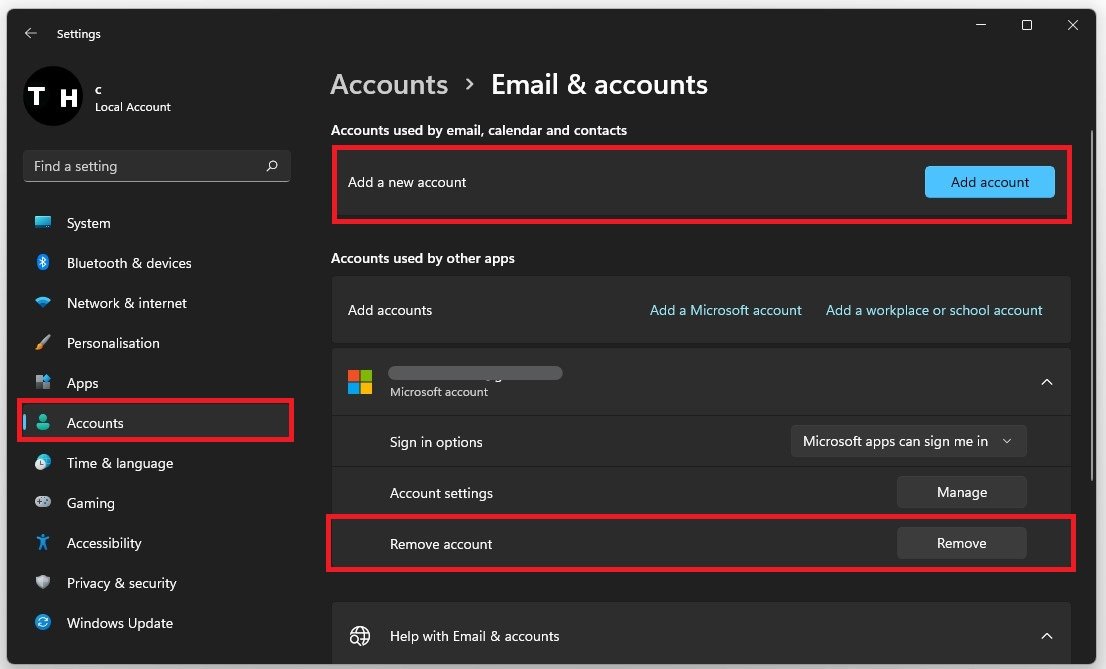This screenshot has width=1106, height=669.
Task: Click the back arrow in Settings
Action: [30, 33]
